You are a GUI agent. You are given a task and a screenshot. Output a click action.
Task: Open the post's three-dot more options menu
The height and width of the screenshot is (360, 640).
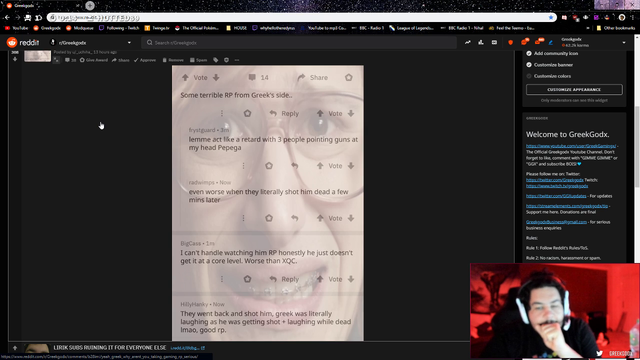[x=237, y=60]
